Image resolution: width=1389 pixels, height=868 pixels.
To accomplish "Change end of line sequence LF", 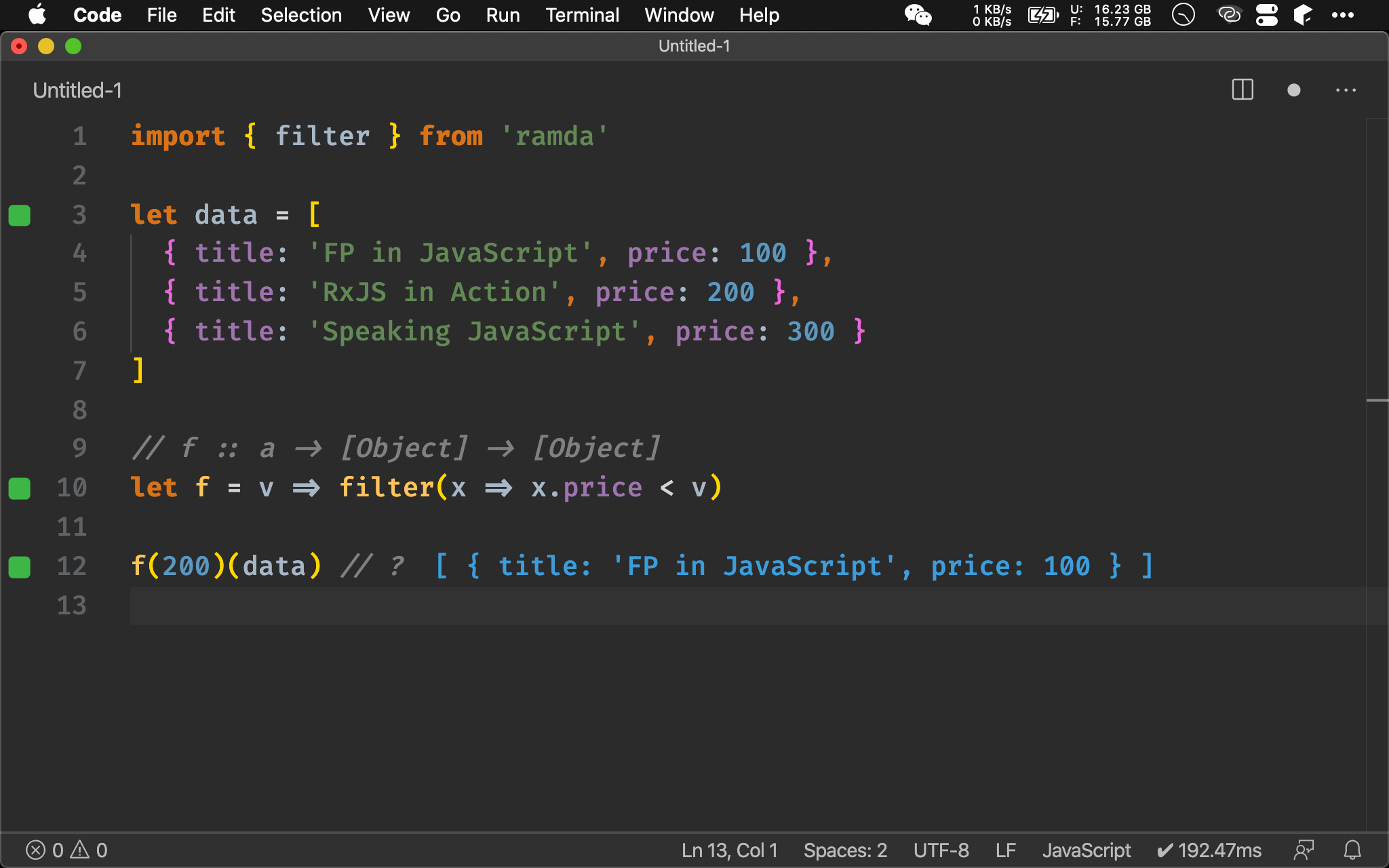I will coord(1005,850).
